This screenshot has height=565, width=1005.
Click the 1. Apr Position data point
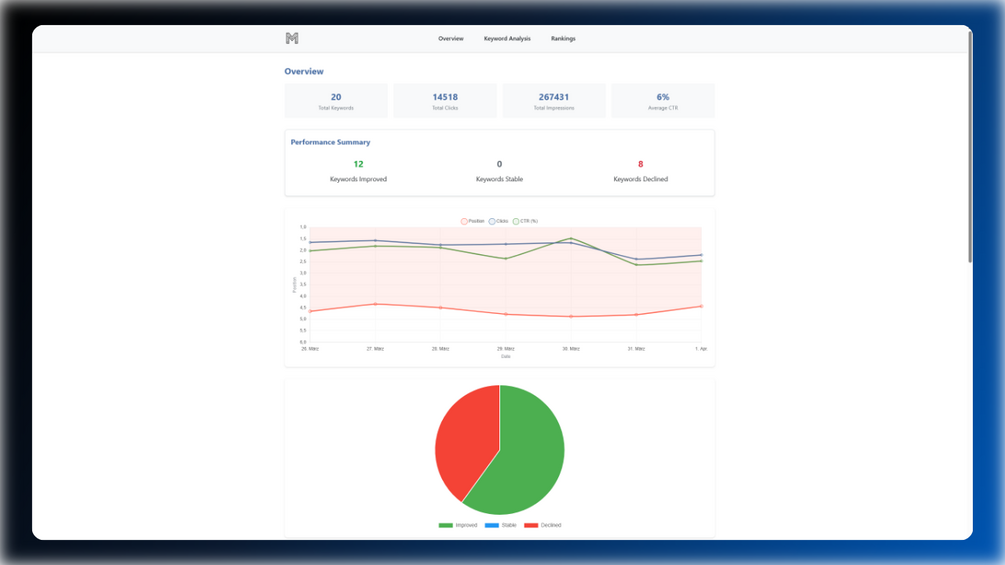(x=701, y=306)
